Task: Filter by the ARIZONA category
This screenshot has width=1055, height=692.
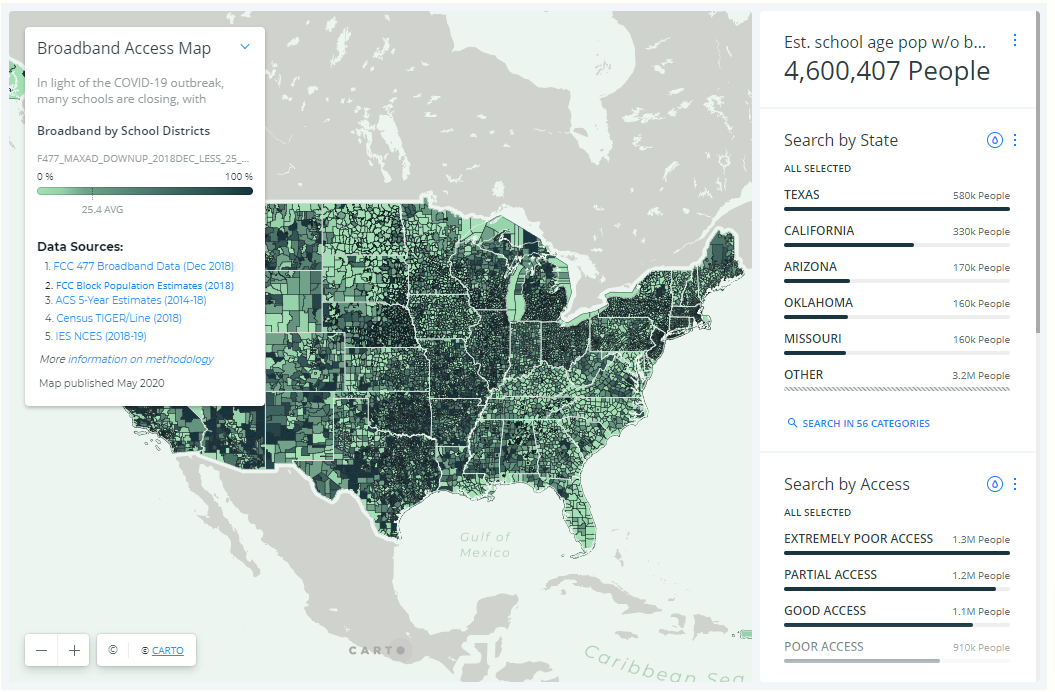Action: pos(897,271)
